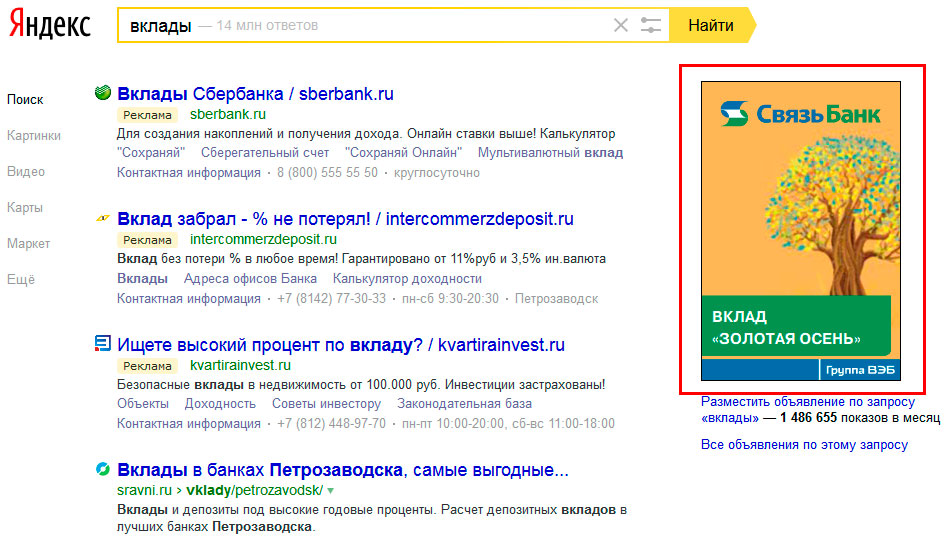Click the Найти search button
Image resolution: width=951 pixels, height=540 pixels.
711,25
